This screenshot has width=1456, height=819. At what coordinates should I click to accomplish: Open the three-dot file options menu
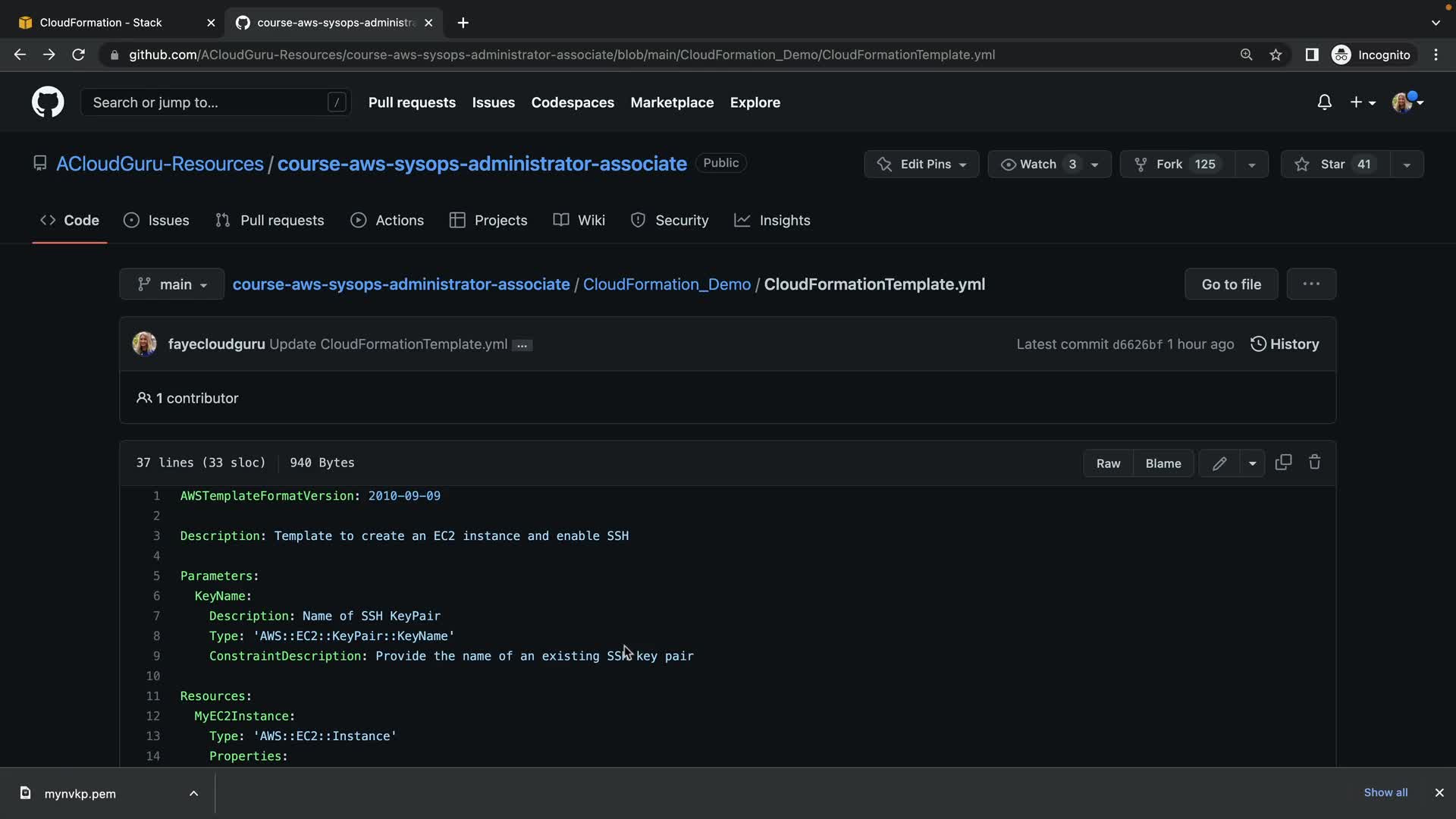[1311, 284]
